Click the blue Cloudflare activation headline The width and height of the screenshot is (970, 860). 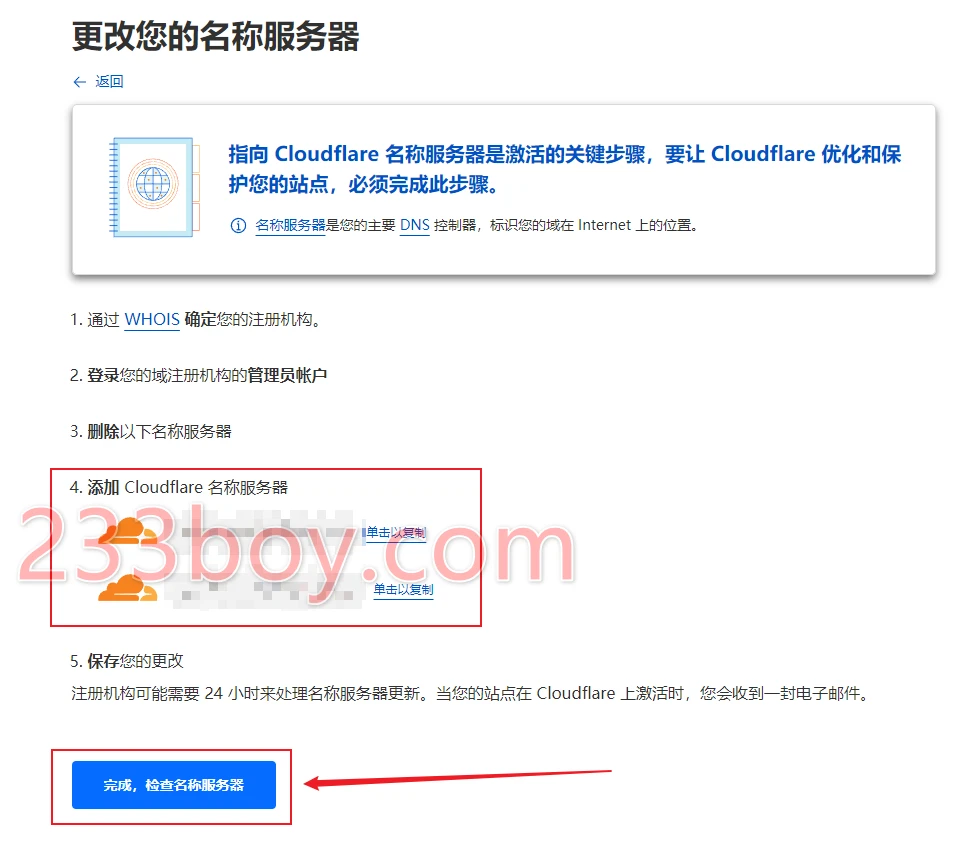564,169
